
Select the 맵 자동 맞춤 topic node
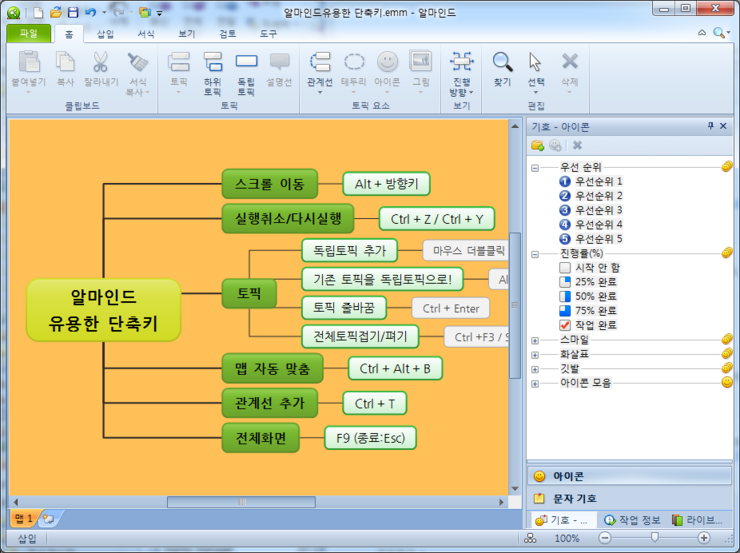click(x=273, y=369)
